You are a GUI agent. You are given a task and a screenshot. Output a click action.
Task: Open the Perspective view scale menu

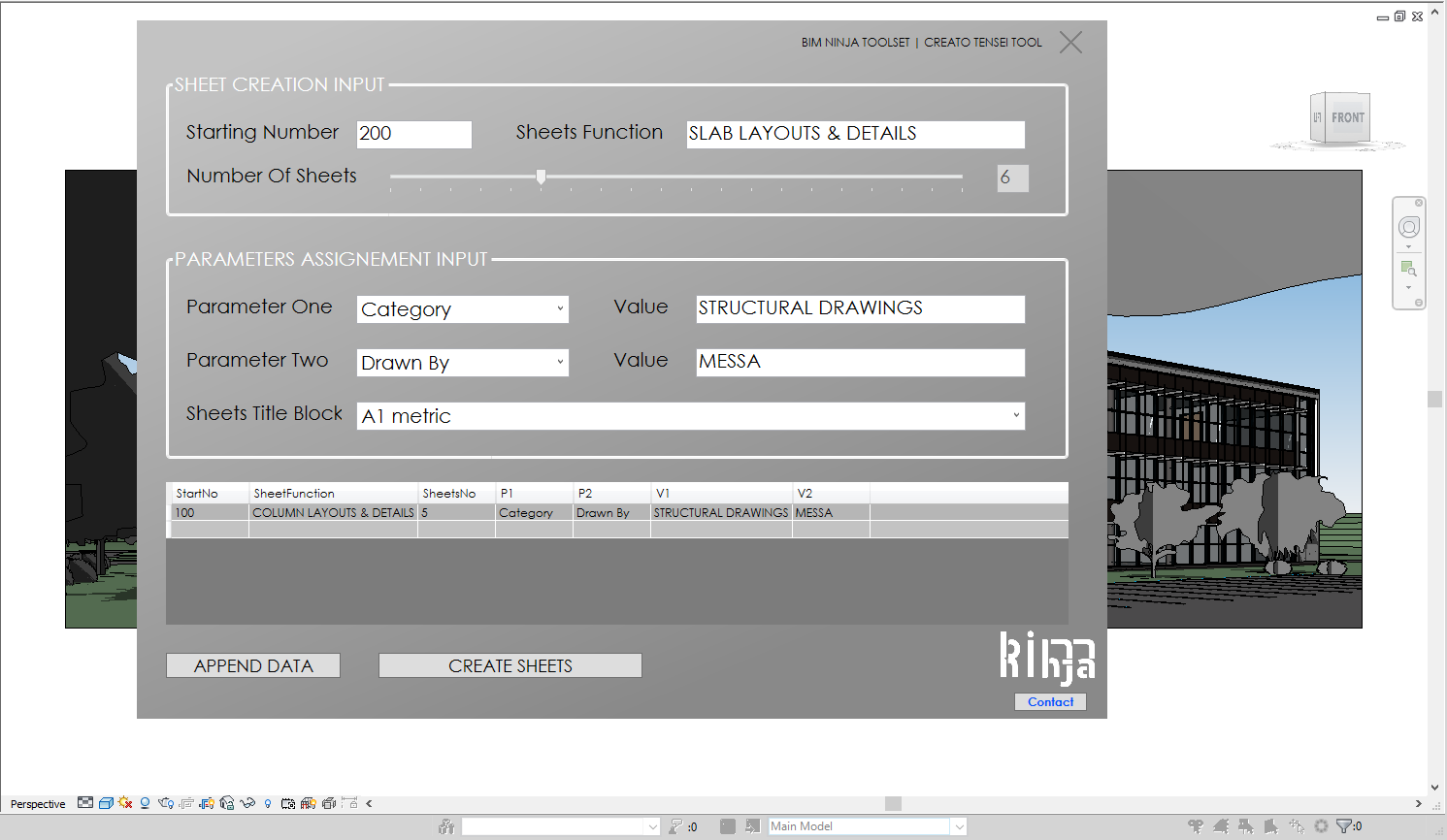(38, 804)
